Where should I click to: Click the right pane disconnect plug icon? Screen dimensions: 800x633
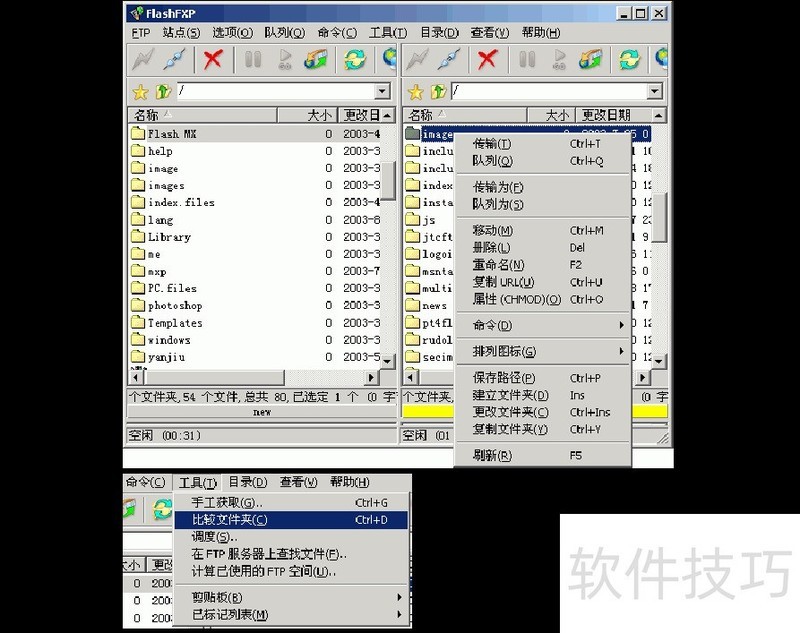point(450,59)
